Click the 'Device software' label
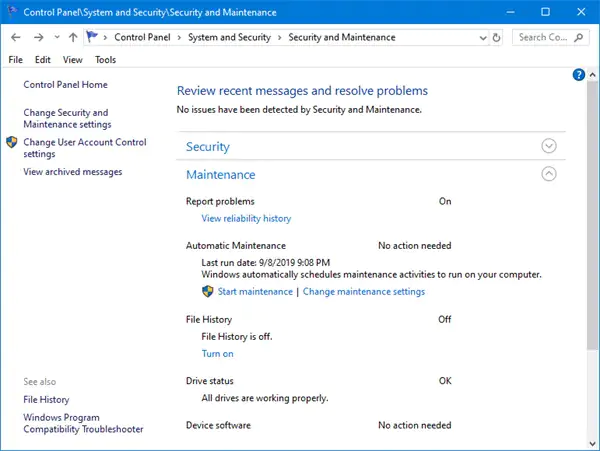The height and width of the screenshot is (451, 600). [218, 425]
